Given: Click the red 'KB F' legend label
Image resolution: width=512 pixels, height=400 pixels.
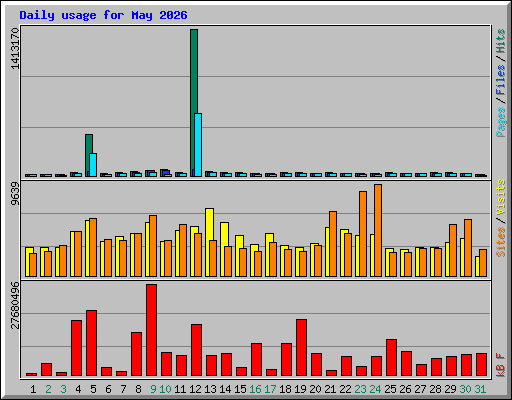Looking at the screenshot, I should (x=501, y=365).
